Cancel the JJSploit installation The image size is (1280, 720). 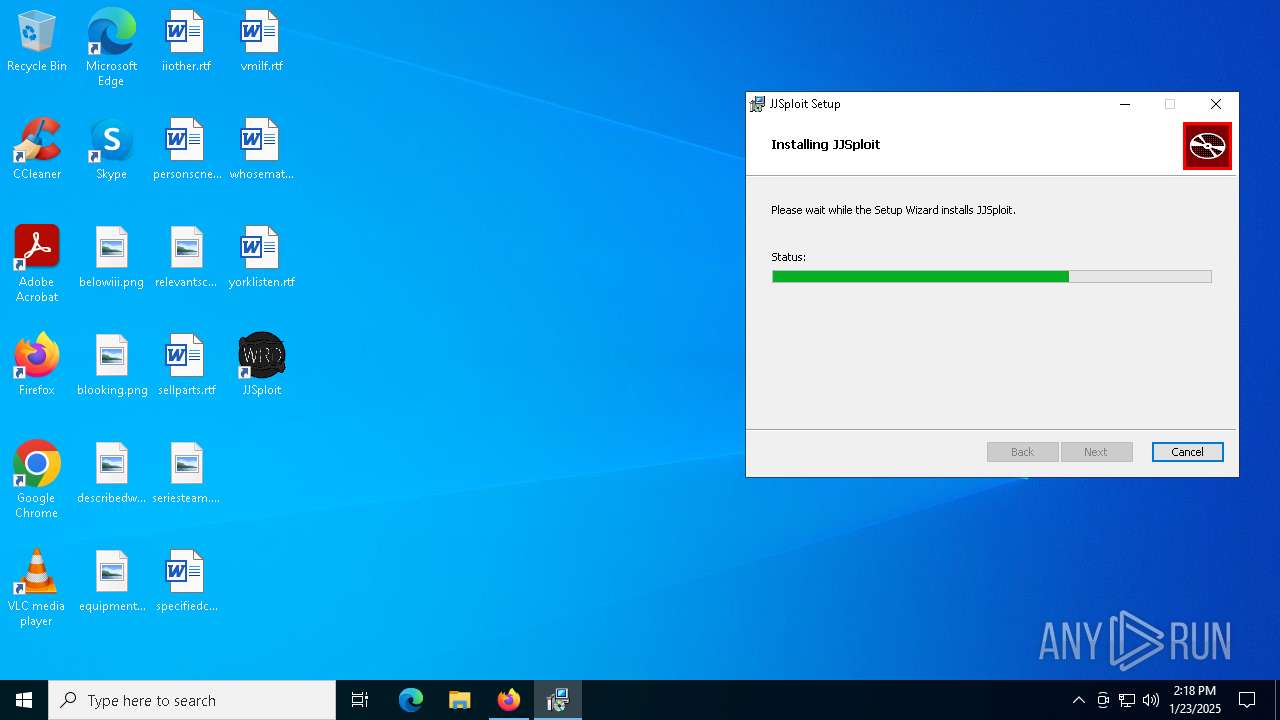pos(1187,452)
